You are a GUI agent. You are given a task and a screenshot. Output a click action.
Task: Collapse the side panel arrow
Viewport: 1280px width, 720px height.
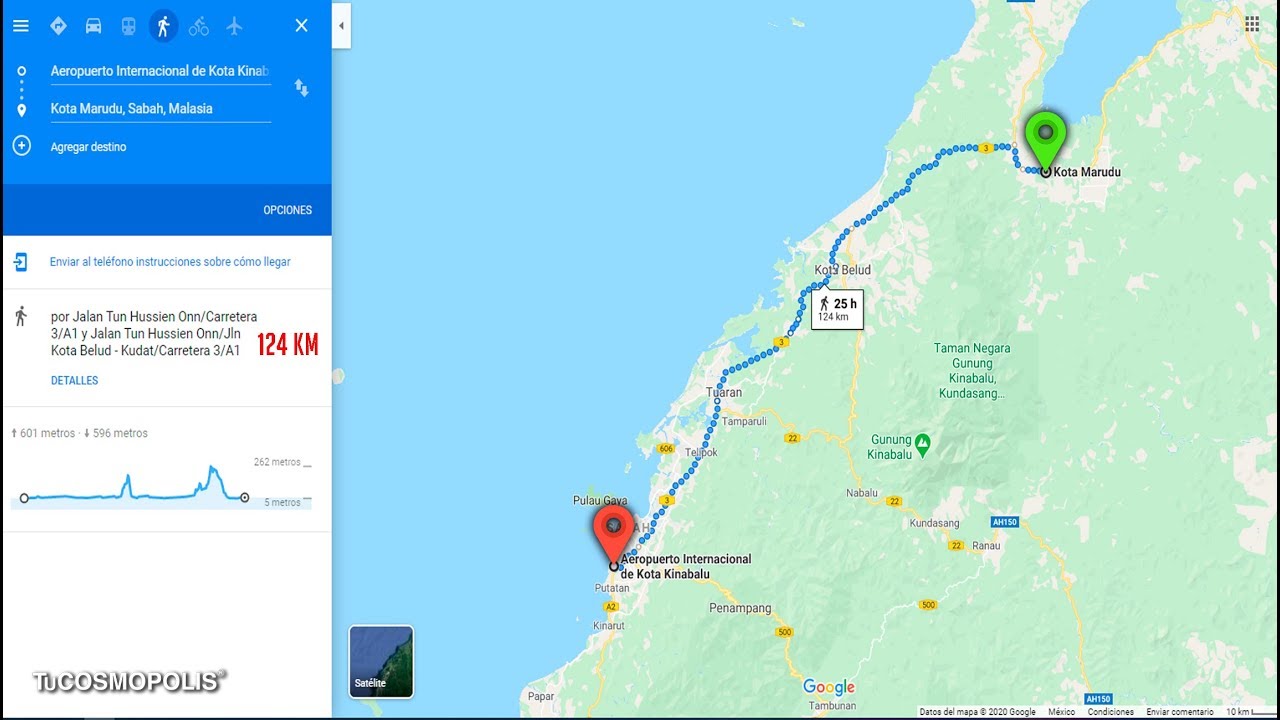[x=341, y=26]
